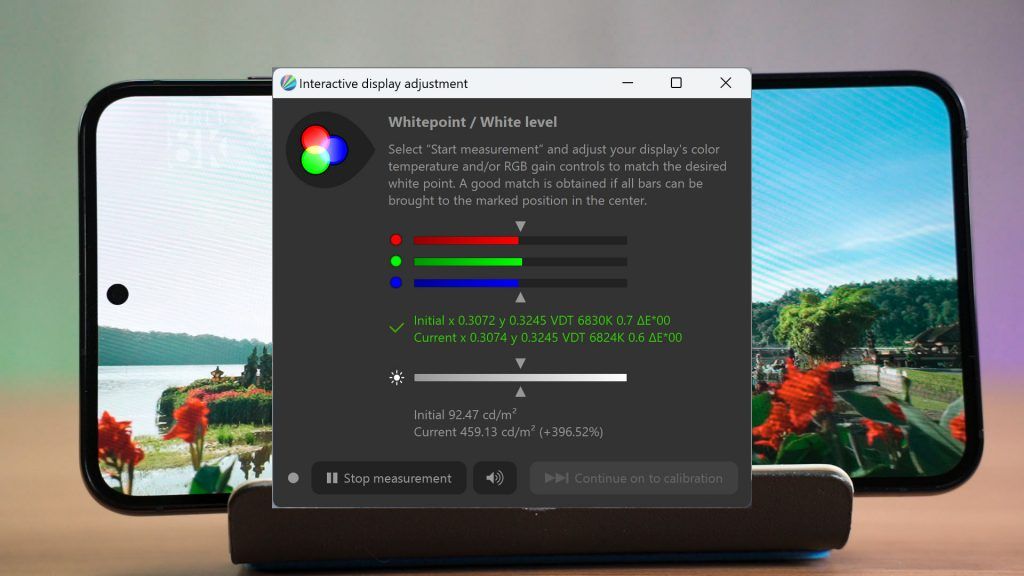
Task: Click the DisplayCAL app icon in title bar
Action: click(x=288, y=83)
